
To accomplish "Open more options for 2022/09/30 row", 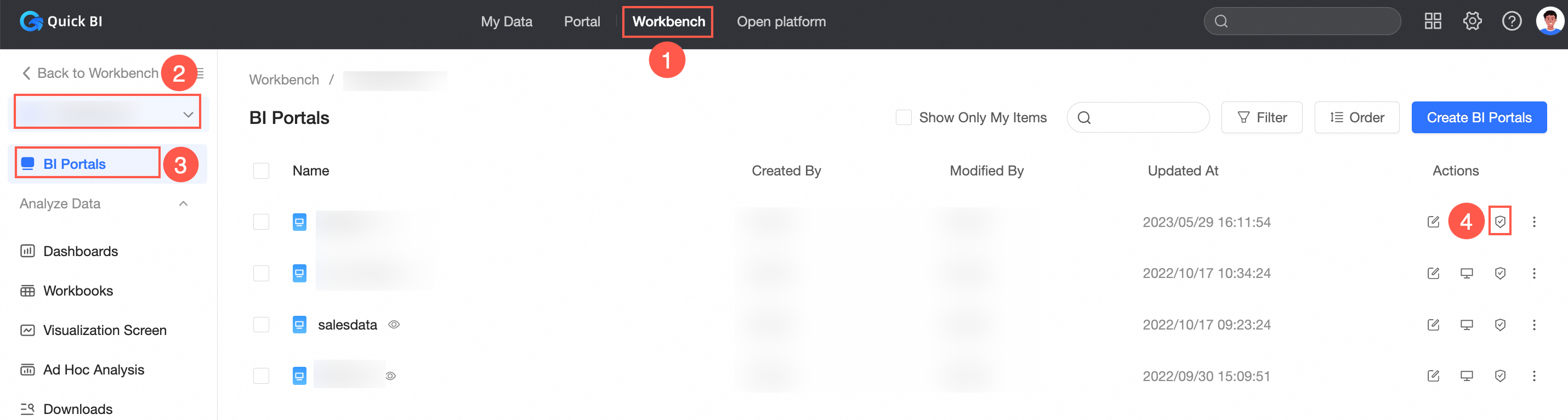I will [1534, 376].
